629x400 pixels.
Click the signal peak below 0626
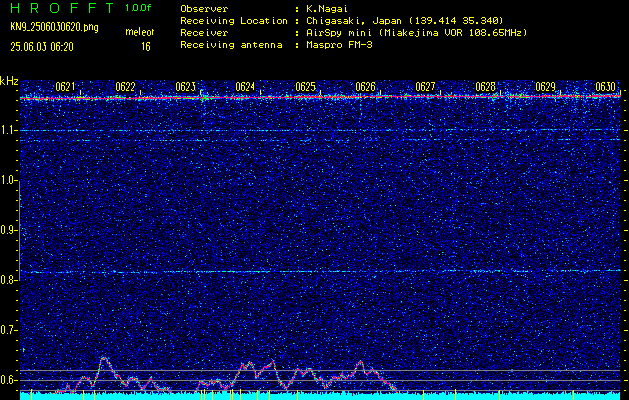pyautogui.click(x=360, y=363)
